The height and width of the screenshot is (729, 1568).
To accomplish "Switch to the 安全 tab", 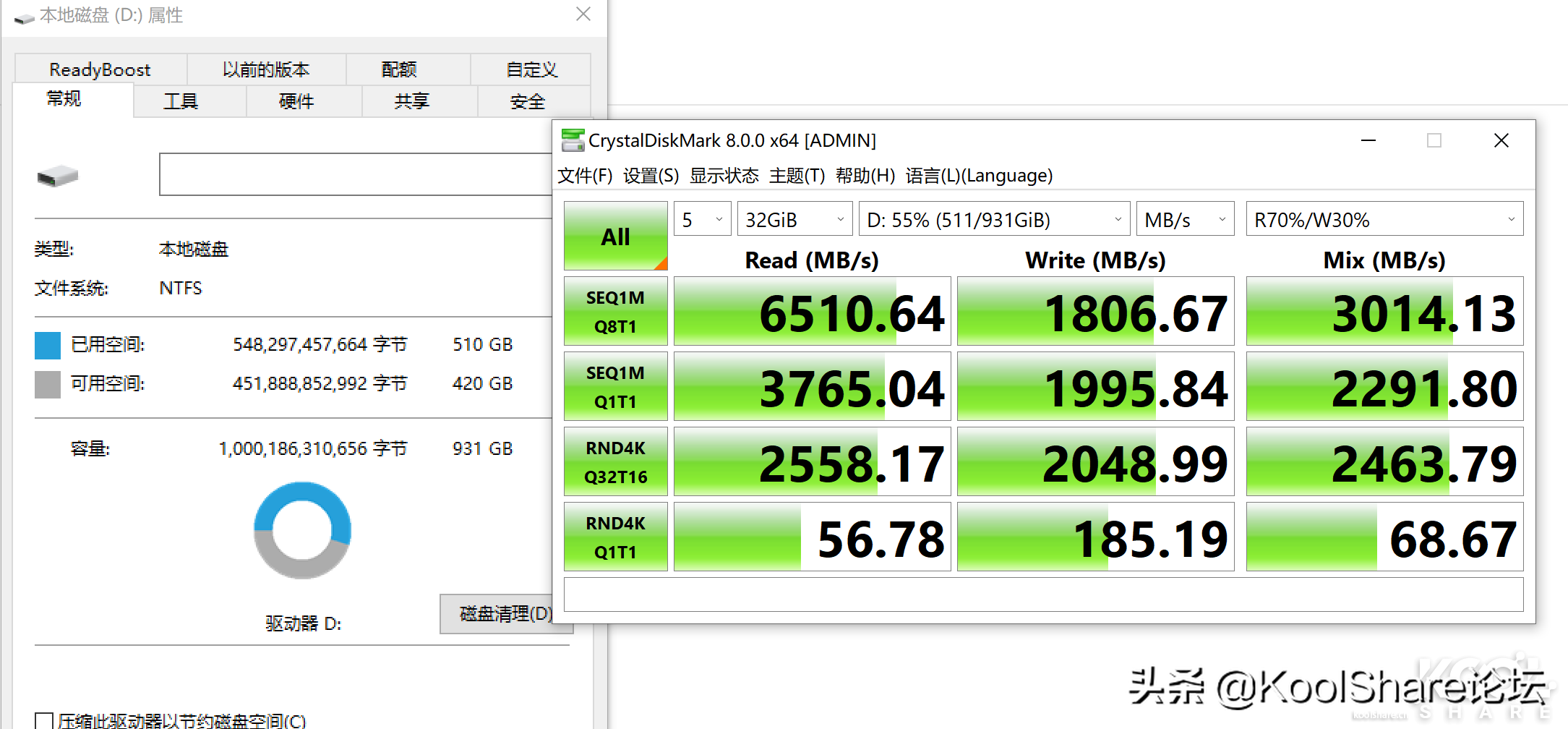I will coord(534,101).
